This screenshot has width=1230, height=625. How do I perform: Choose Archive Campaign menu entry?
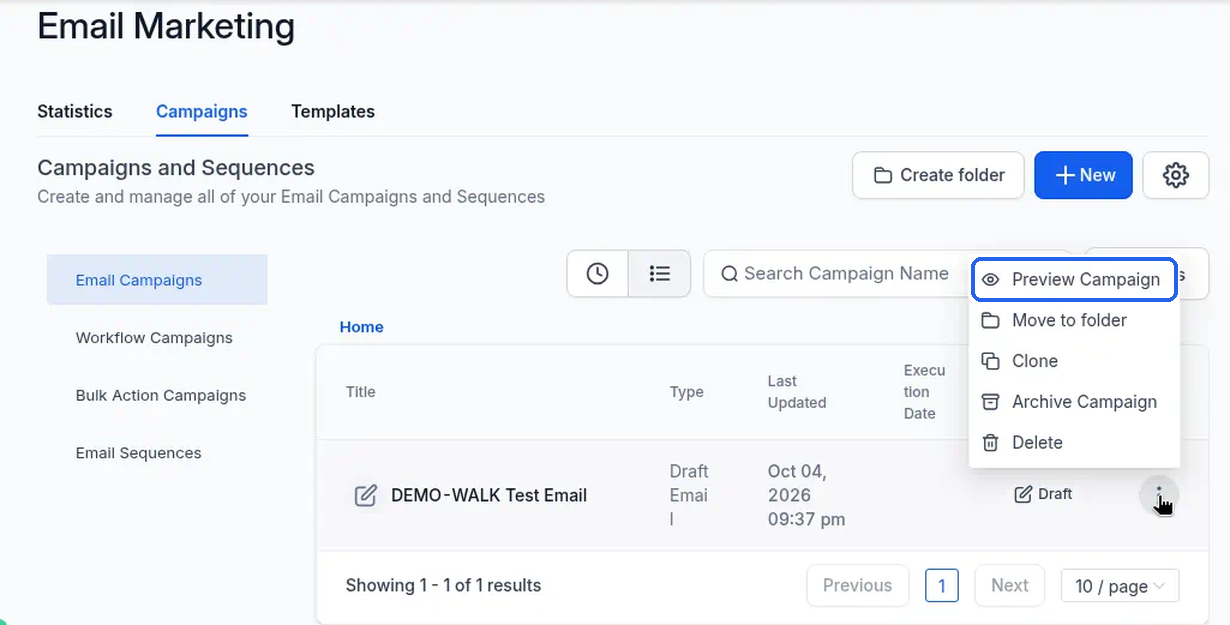pos(1074,402)
